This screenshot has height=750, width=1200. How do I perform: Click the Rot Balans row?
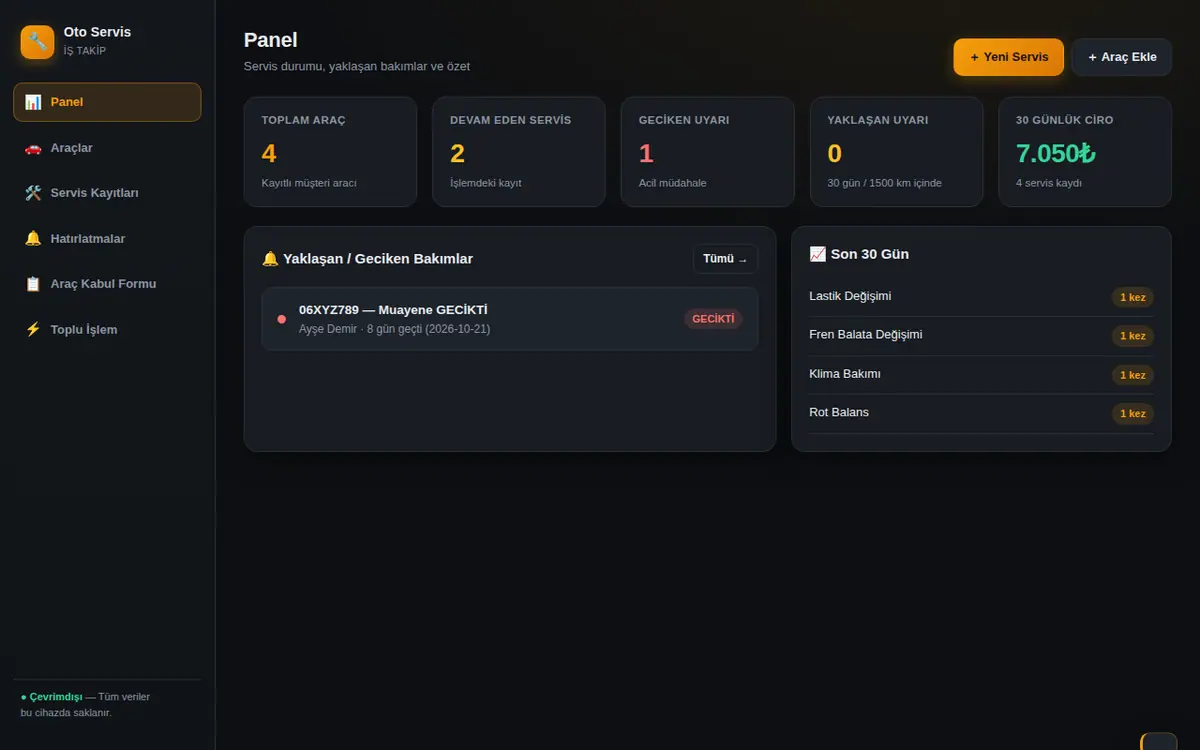(x=981, y=413)
